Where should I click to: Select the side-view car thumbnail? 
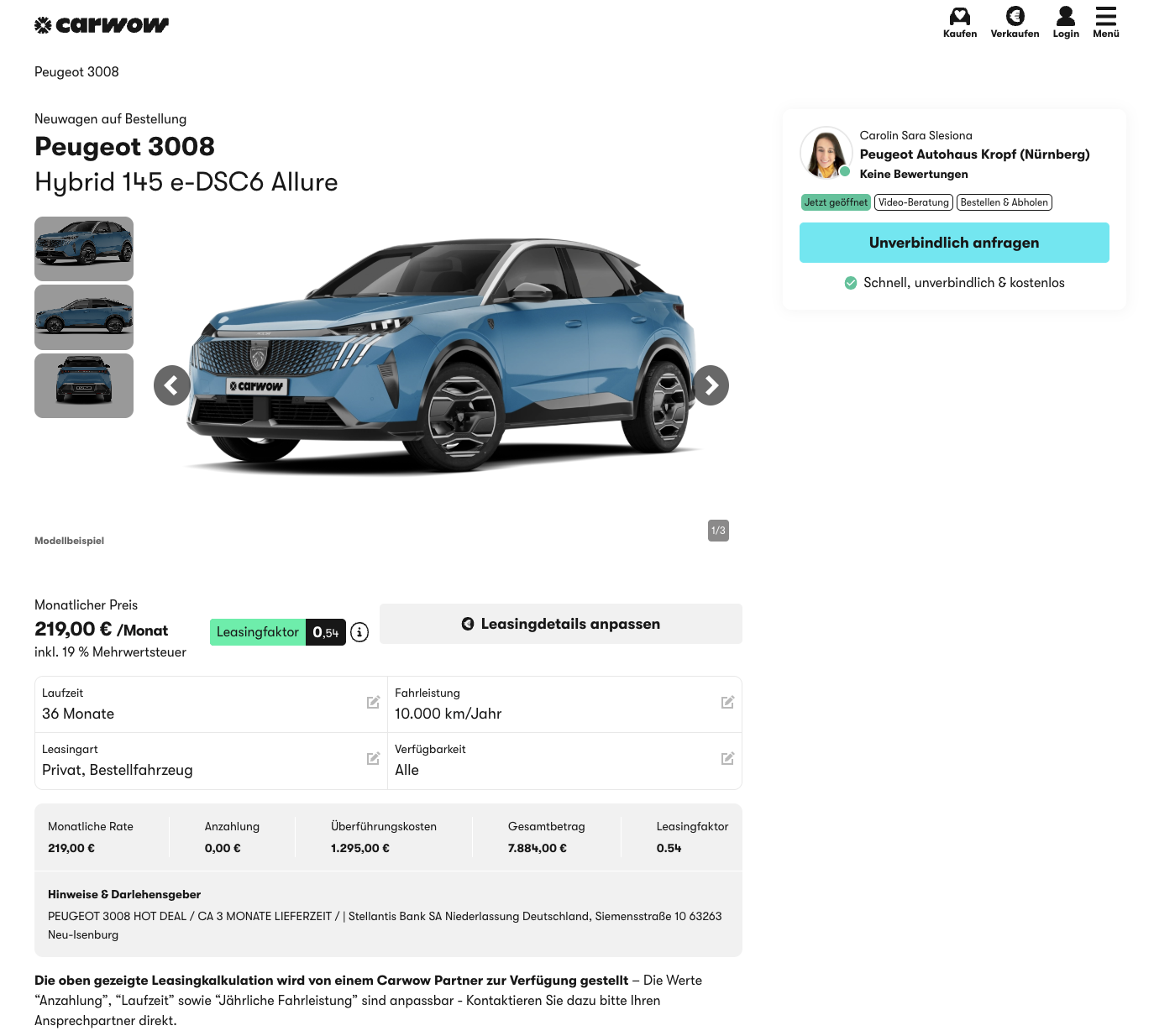click(x=84, y=317)
